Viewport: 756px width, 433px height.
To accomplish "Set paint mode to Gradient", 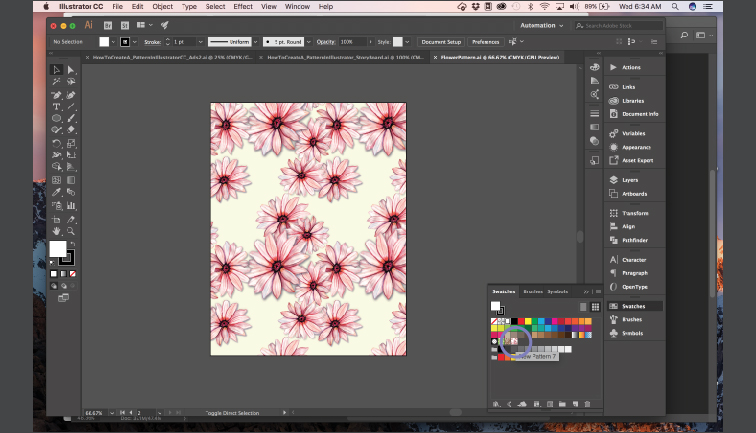I will pos(63,274).
